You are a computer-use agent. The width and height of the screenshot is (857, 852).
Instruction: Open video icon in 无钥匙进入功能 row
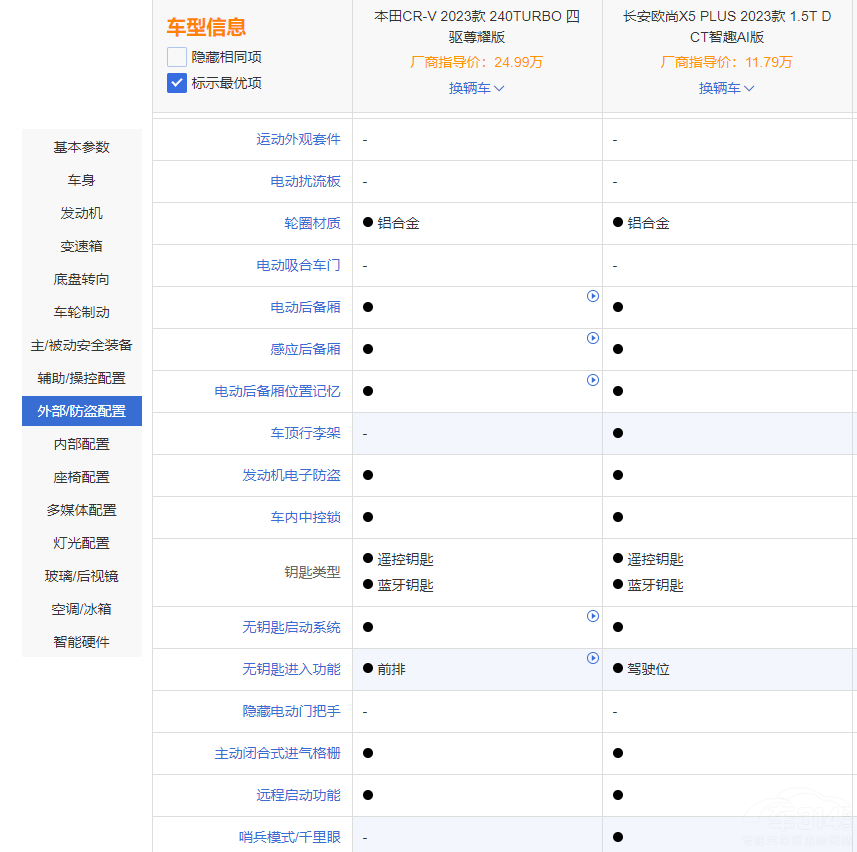point(592,658)
